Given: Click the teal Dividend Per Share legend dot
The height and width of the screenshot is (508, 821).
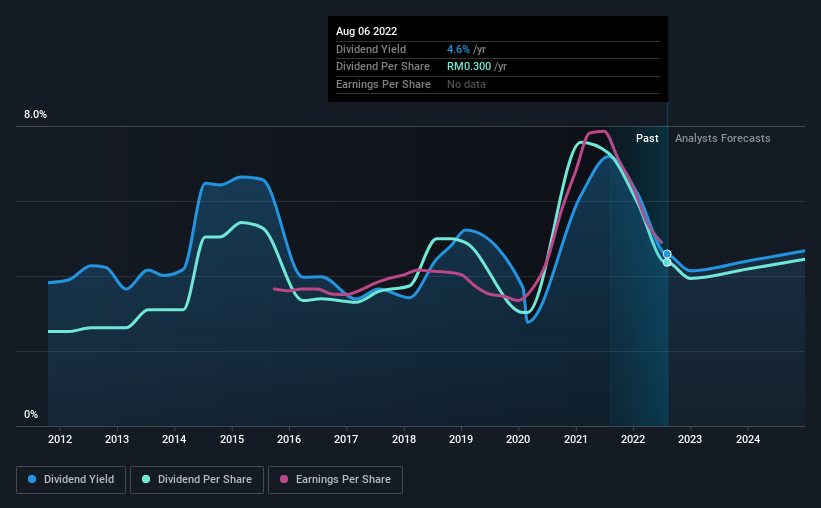Looking at the screenshot, I should pyautogui.click(x=146, y=479).
